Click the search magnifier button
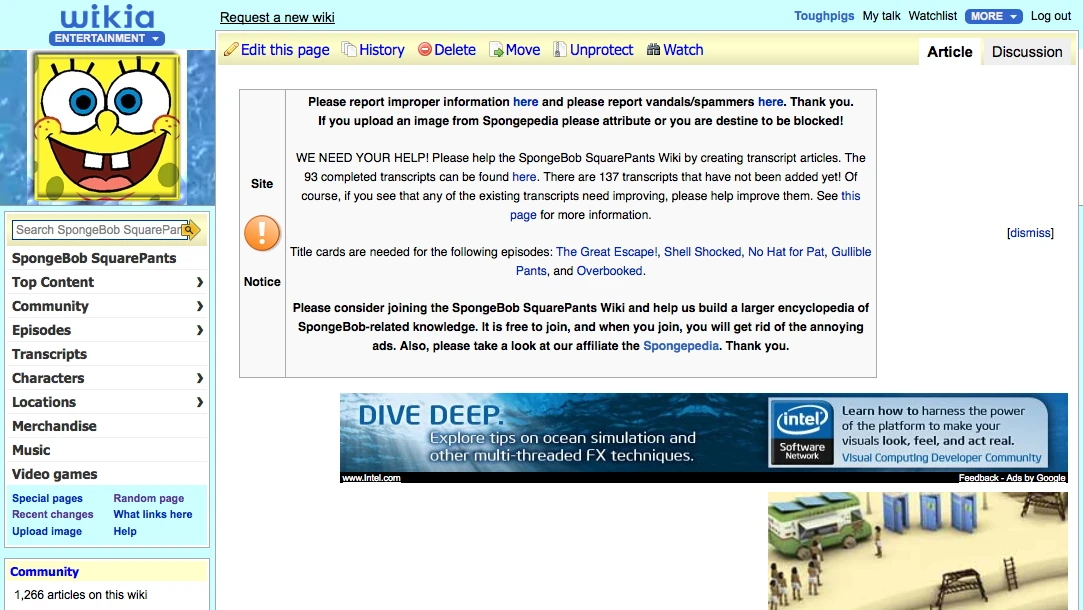The image size is (1083, 610). pyautogui.click(x=191, y=230)
